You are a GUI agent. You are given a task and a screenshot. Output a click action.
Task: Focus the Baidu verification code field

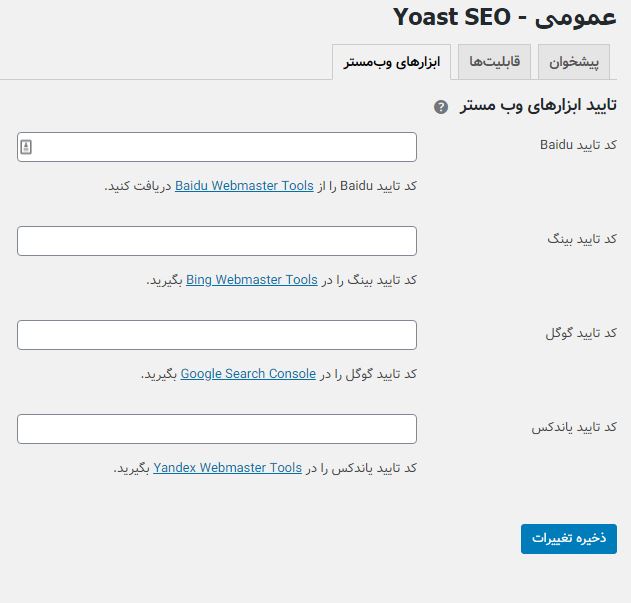(x=217, y=147)
